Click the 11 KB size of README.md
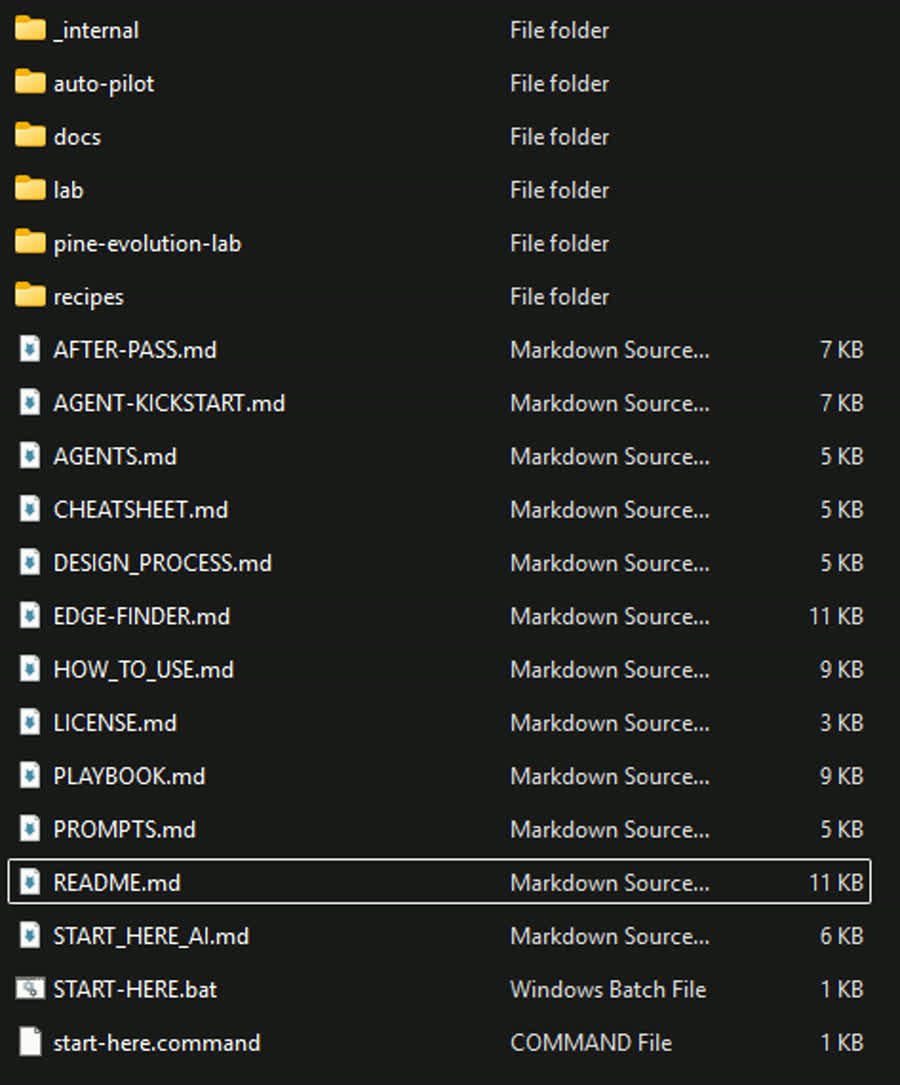Image resolution: width=900 pixels, height=1085 pixels. (836, 882)
